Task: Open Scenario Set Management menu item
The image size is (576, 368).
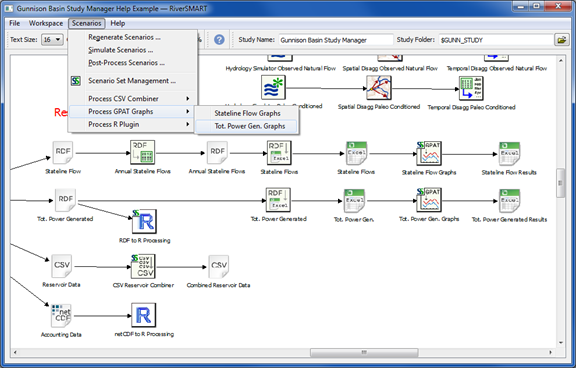Action: [133, 81]
